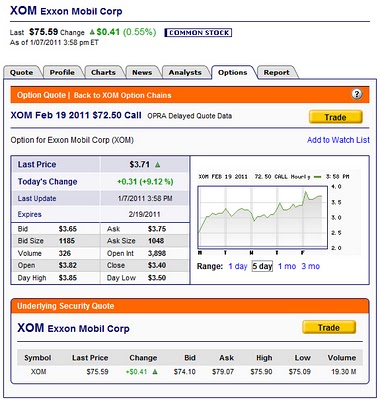Click Back to XOM Option Chains link
380x400 pixels.
(122, 95)
